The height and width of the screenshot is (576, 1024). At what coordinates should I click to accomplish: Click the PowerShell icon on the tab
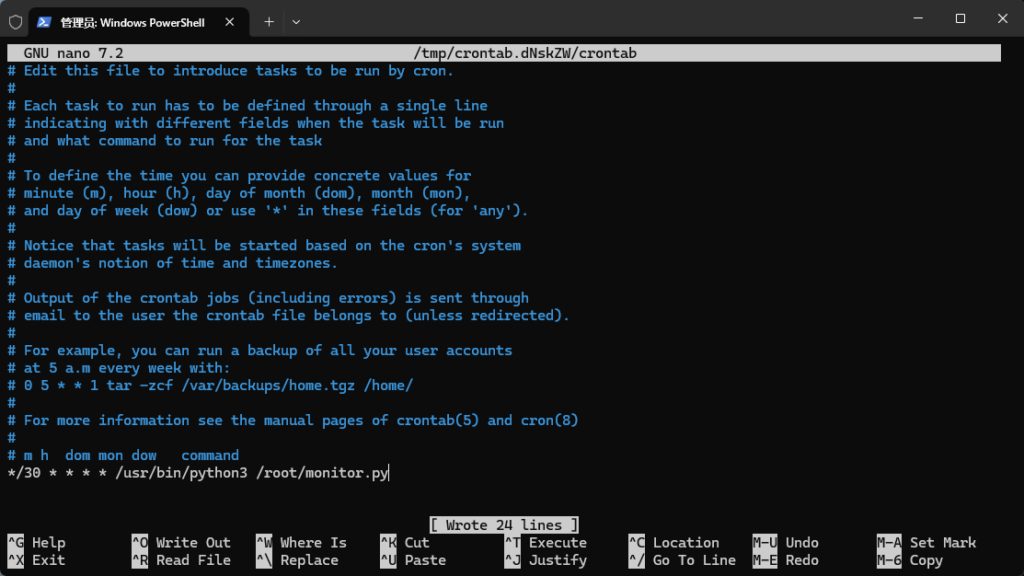click(45, 21)
